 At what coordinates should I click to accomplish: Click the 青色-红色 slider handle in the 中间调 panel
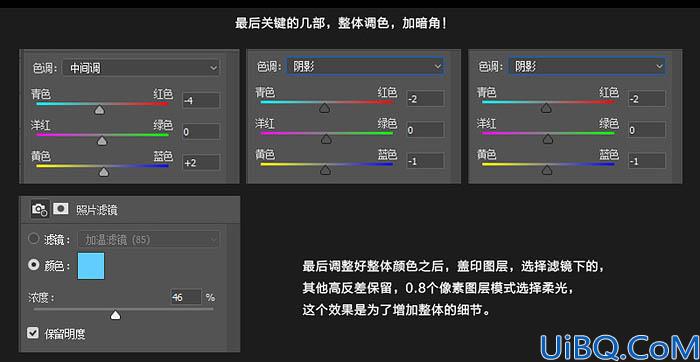point(100,110)
